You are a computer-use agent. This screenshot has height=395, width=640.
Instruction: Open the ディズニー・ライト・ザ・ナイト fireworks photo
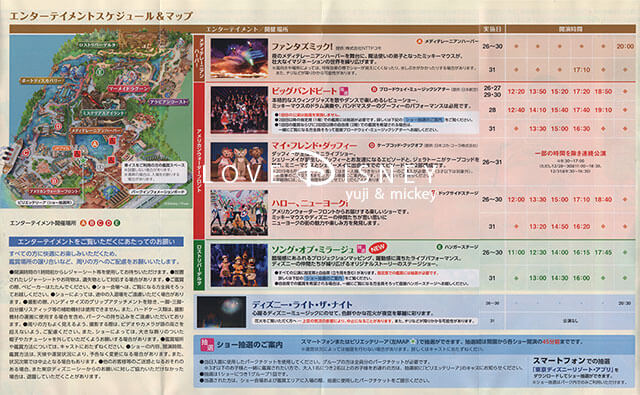(221, 312)
